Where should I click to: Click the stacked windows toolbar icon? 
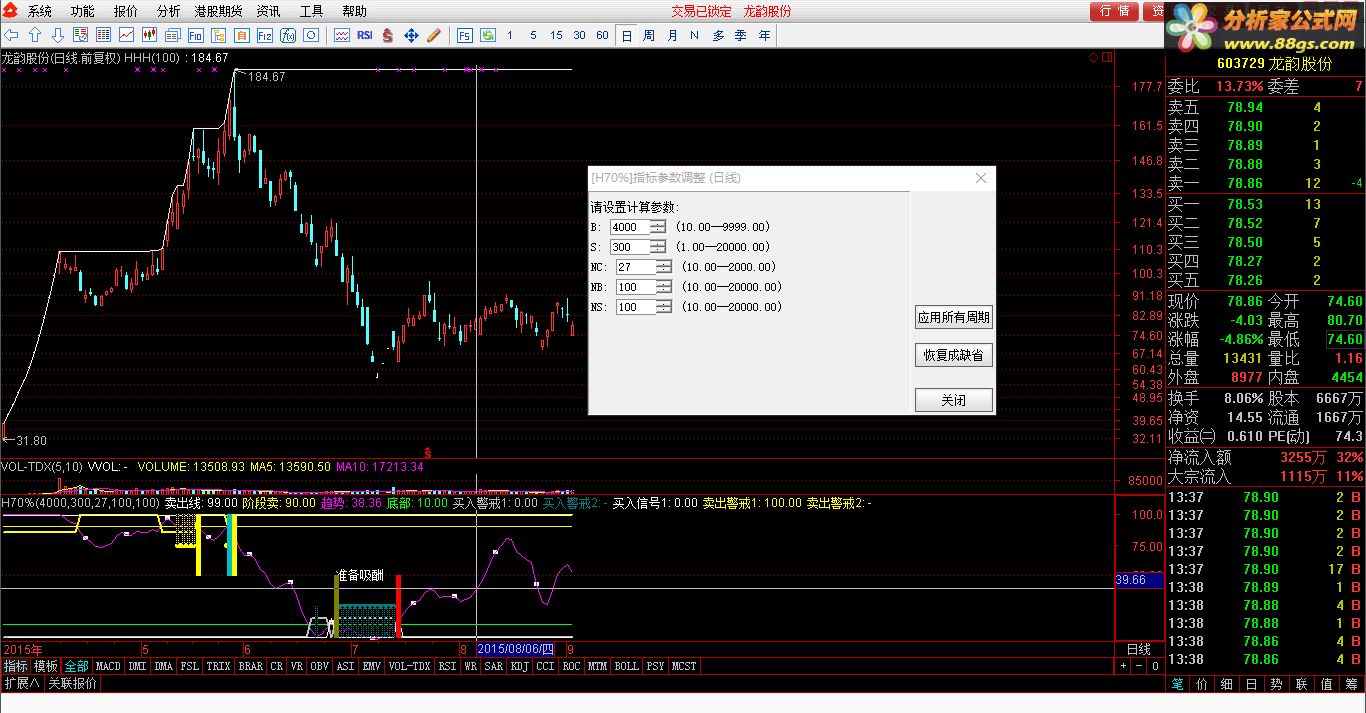click(173, 35)
